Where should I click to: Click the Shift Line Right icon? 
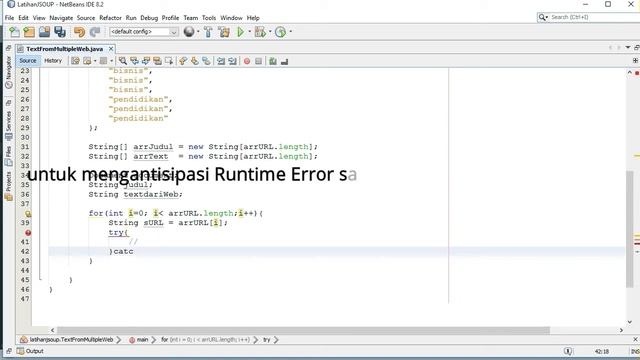point(232,61)
